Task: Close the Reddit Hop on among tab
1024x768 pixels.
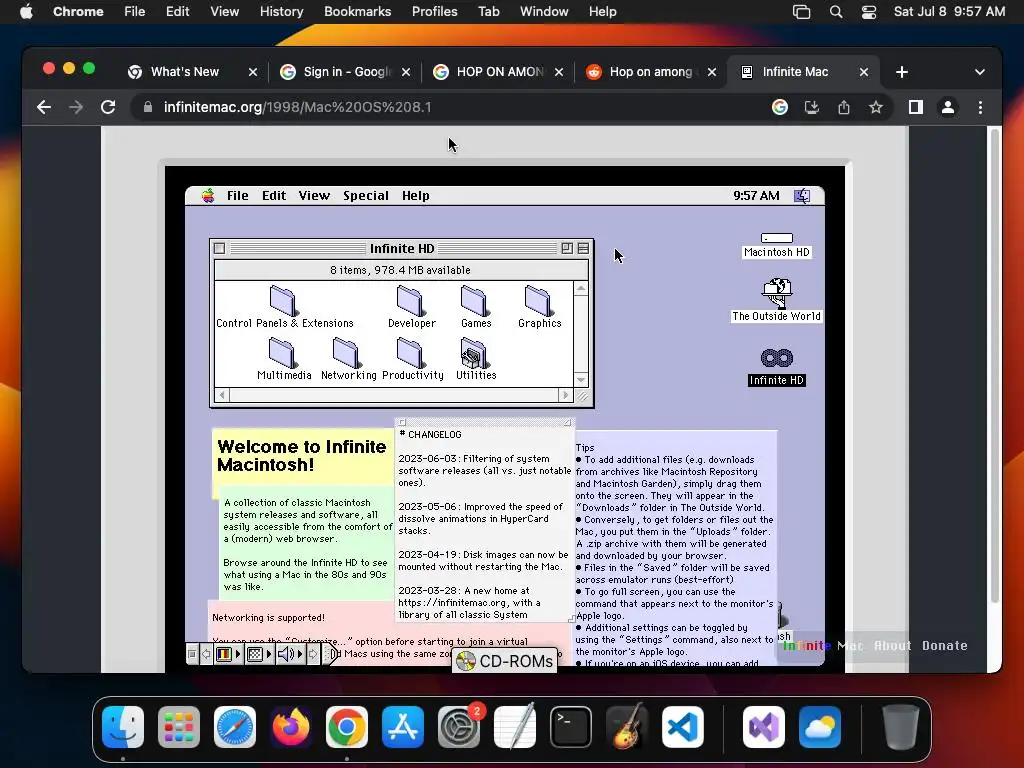Action: pos(712,72)
